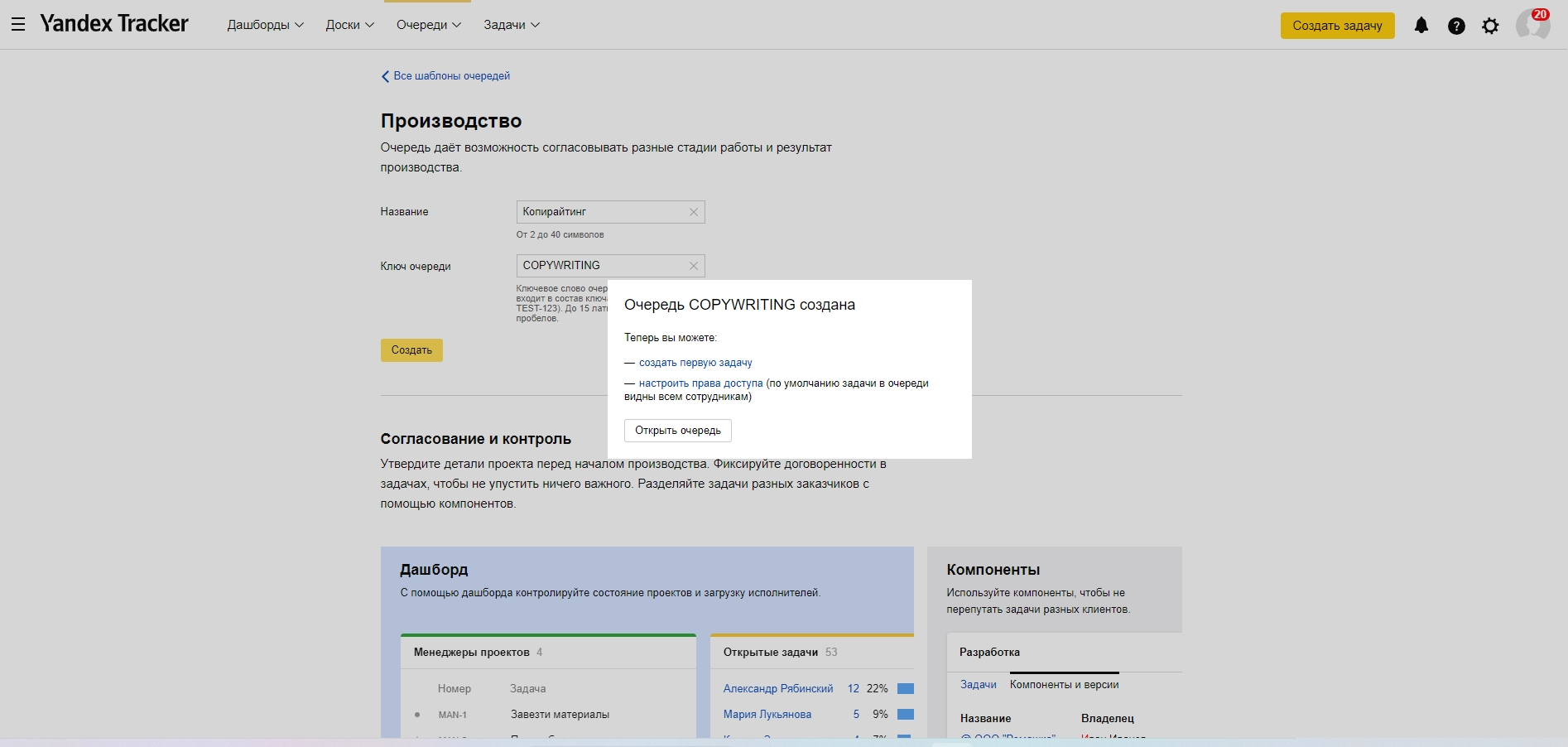Expand the Доски menu

(x=349, y=25)
